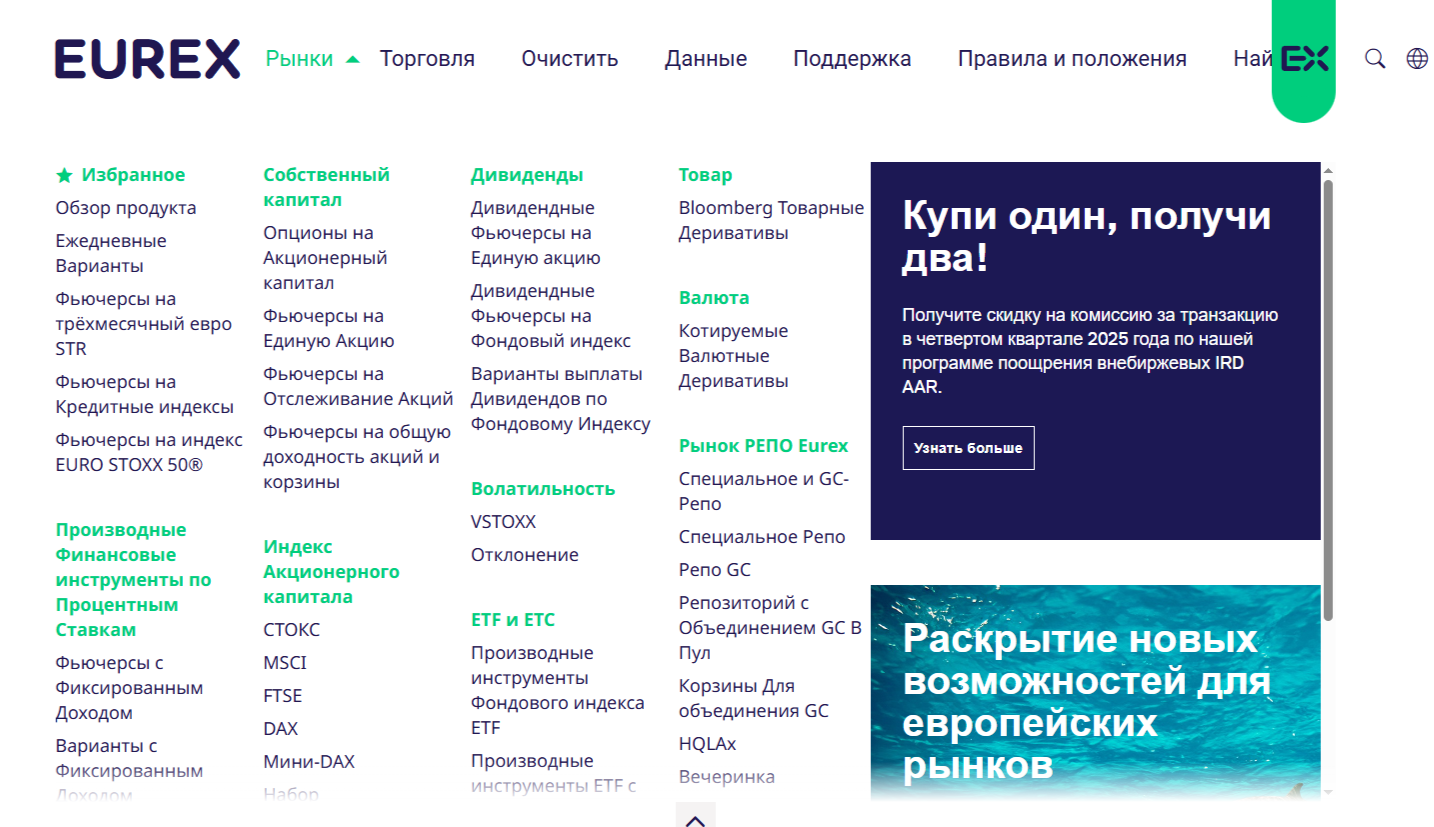
Task: Click the menu panel vertical scrollbar
Action: tap(1328, 400)
